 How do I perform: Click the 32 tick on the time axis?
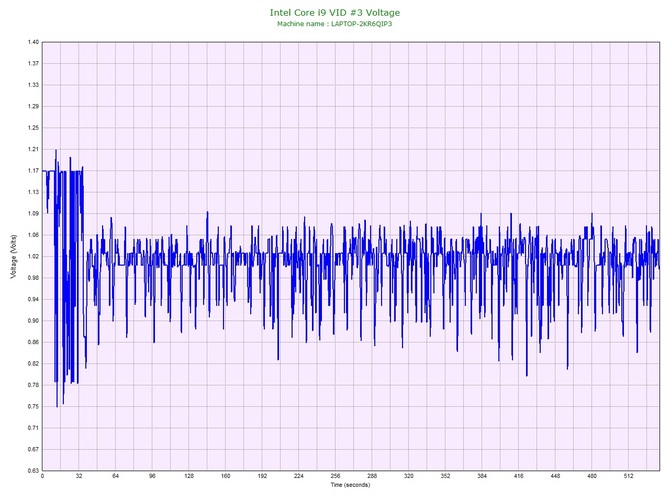pos(79,476)
